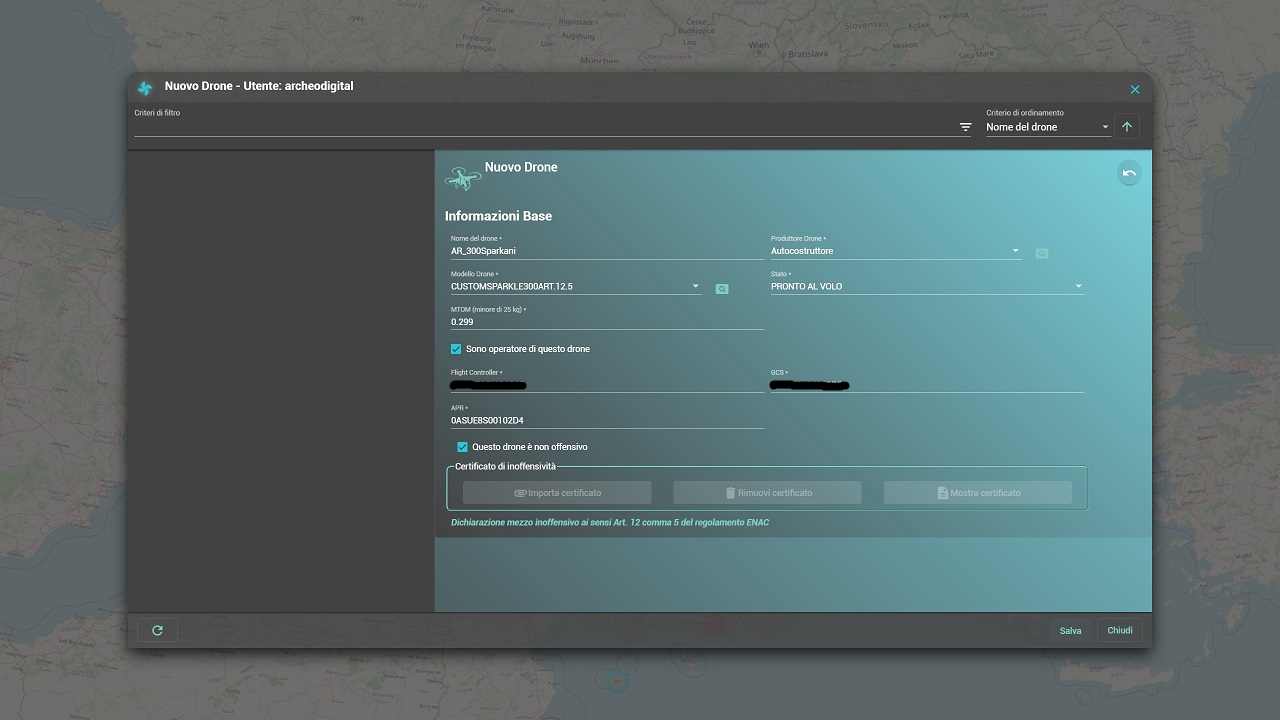Click Importa certificato button
1280x720 pixels.
tap(557, 493)
